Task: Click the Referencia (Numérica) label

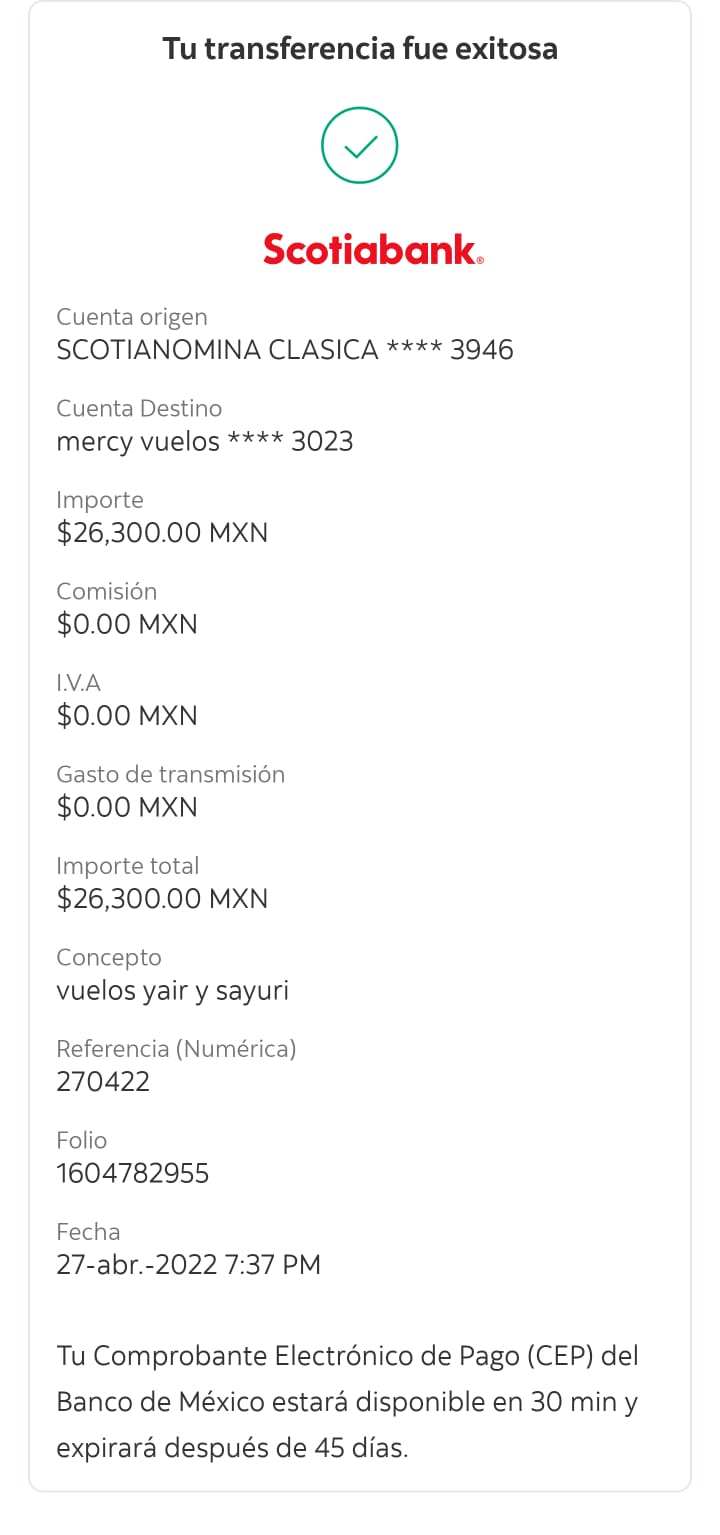Action: [x=177, y=1049]
